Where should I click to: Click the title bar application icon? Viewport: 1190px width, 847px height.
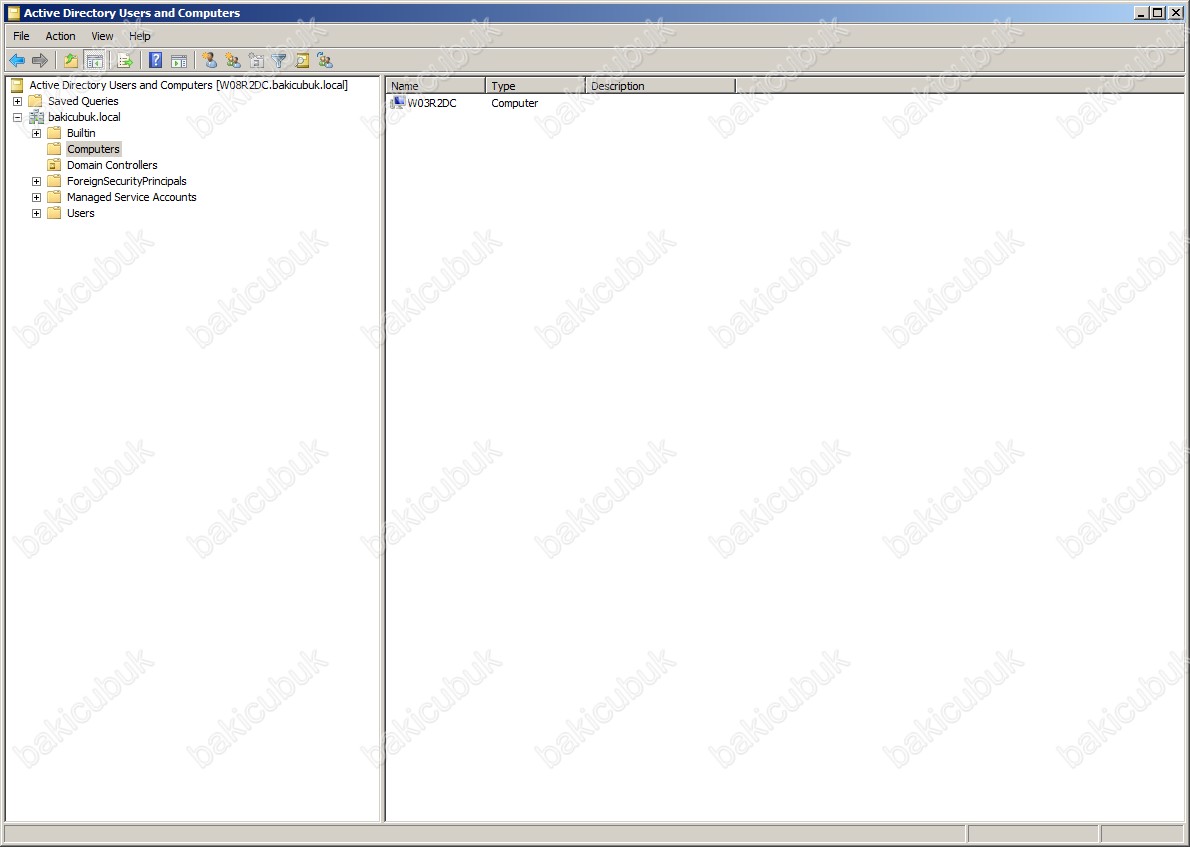[x=14, y=13]
